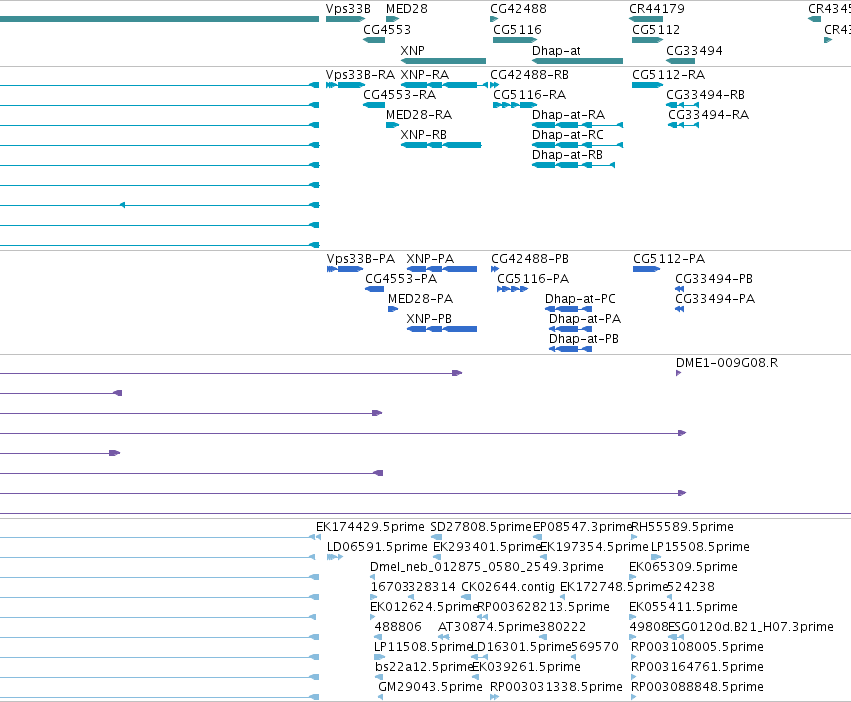Click the CG42488-RB transcript label

click(x=529, y=74)
